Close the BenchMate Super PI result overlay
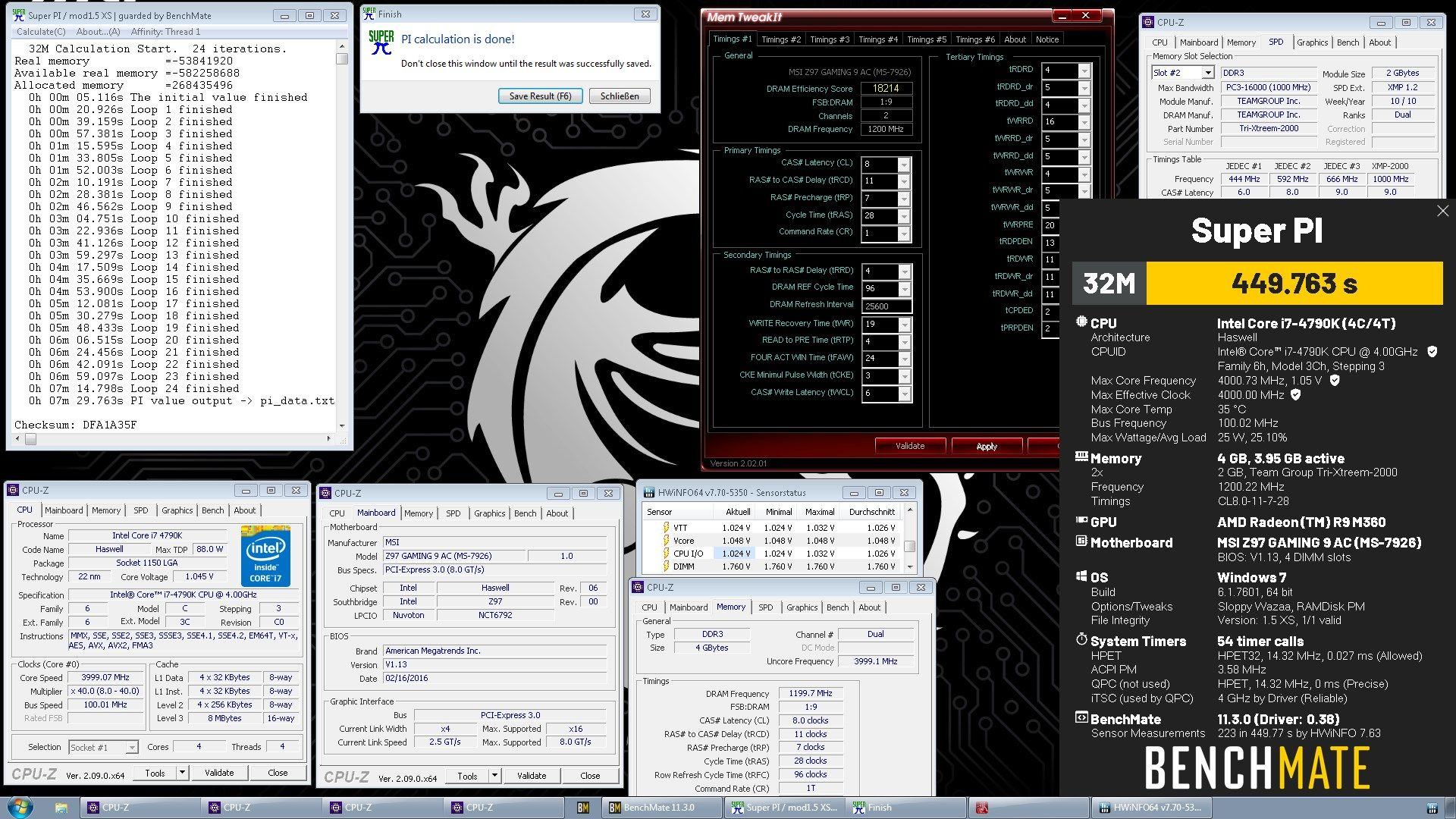The width and height of the screenshot is (1456, 819). pos(1442,212)
